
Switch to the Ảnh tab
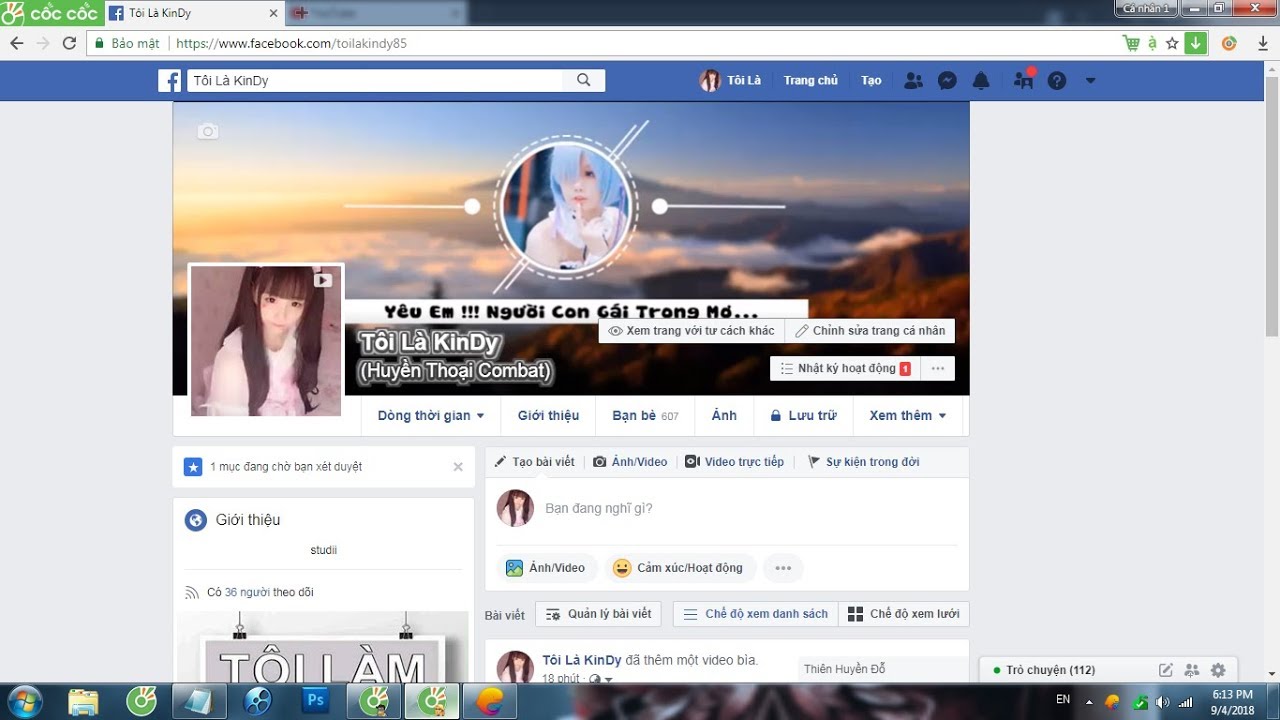point(723,415)
